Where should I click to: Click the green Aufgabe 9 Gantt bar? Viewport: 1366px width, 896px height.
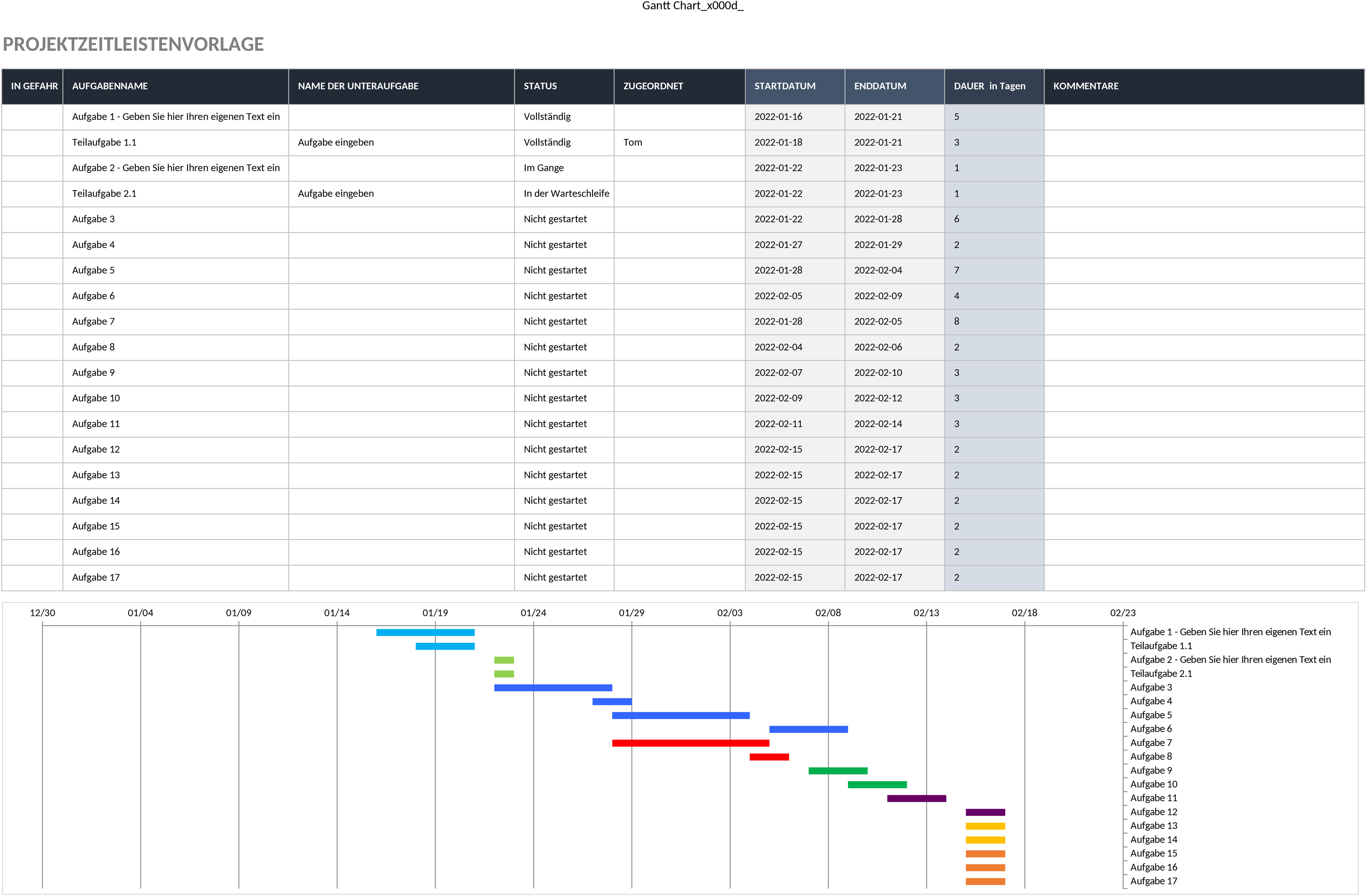[838, 771]
